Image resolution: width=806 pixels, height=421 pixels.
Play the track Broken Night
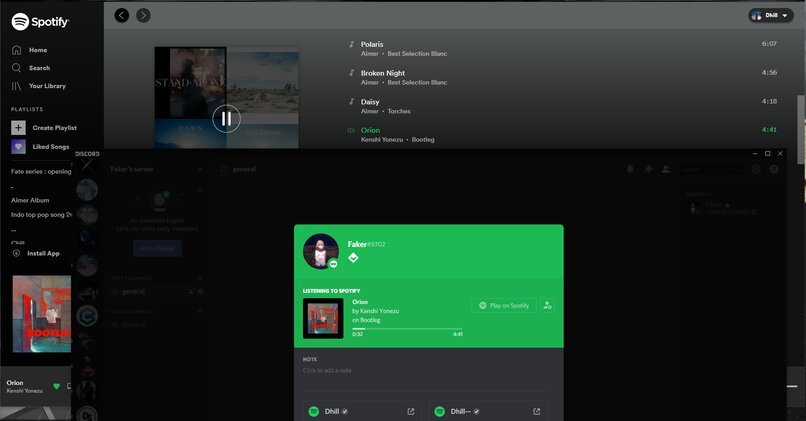click(382, 73)
